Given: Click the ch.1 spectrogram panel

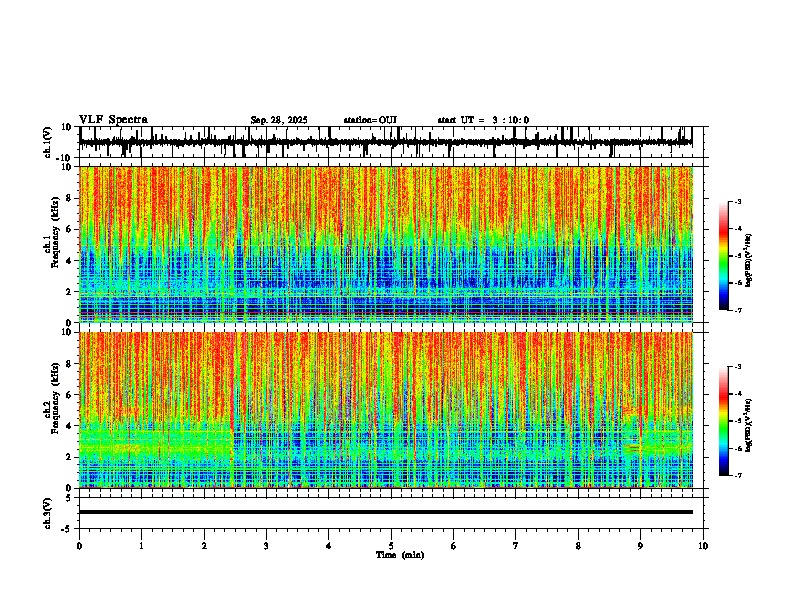Looking at the screenshot, I should point(386,244).
